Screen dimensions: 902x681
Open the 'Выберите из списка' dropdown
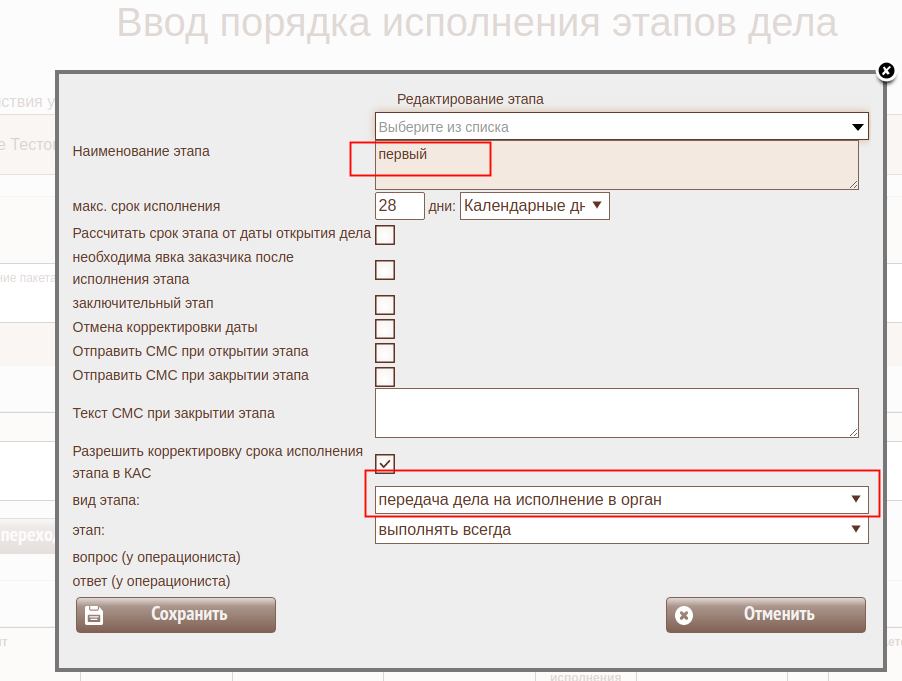(621, 127)
